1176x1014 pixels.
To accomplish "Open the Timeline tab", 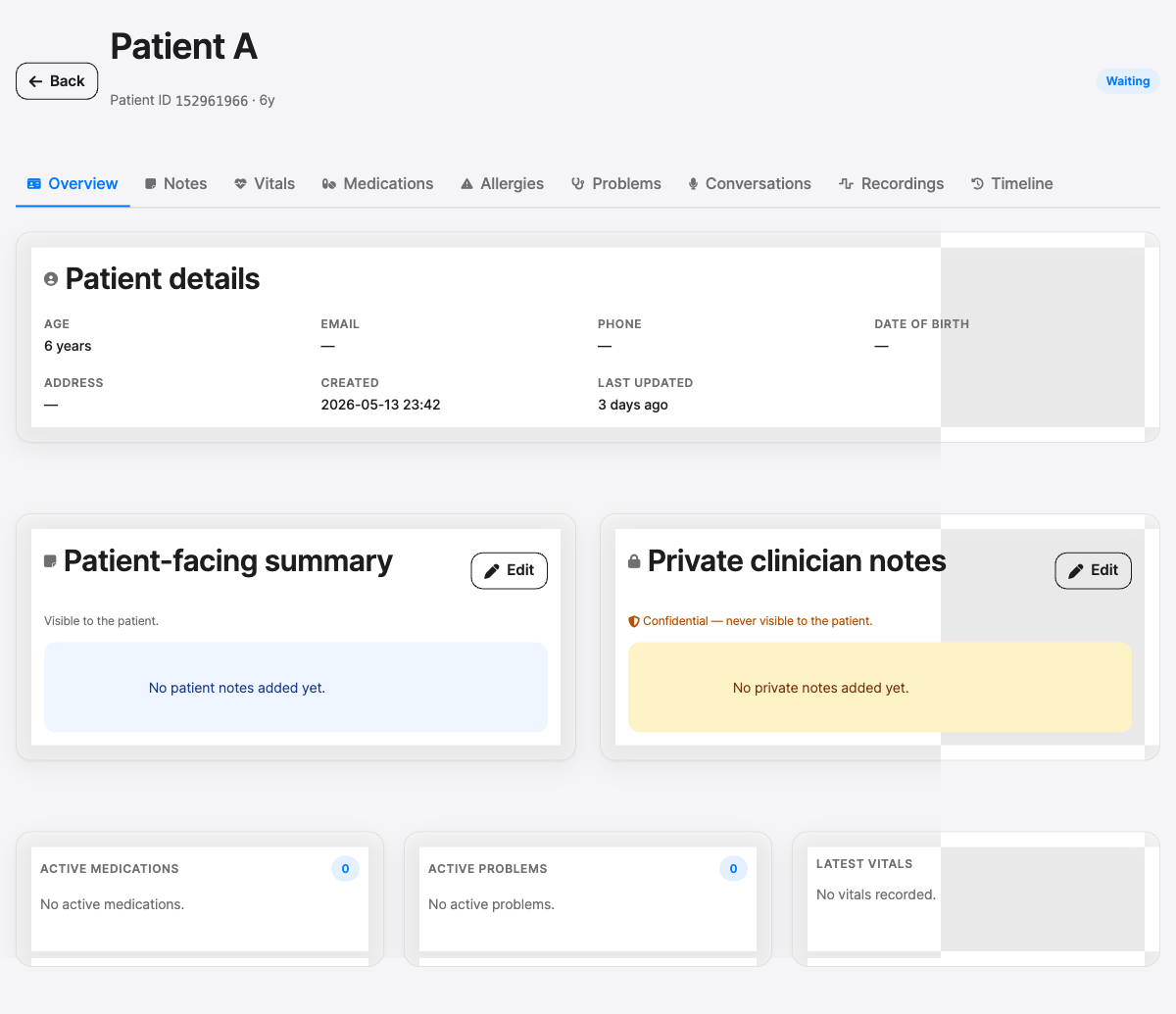I will [x=1011, y=183].
